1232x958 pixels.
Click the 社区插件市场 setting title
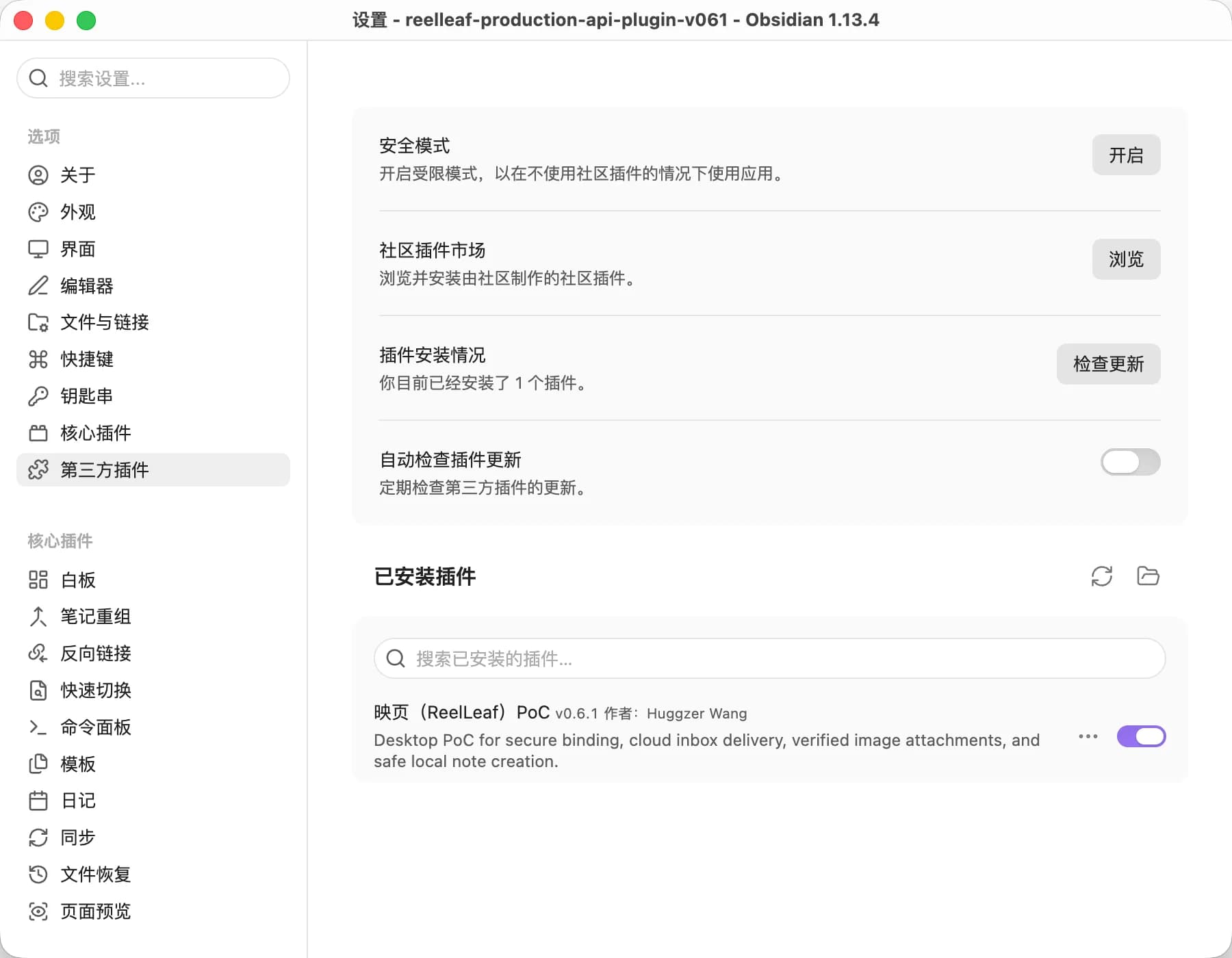coord(433,250)
